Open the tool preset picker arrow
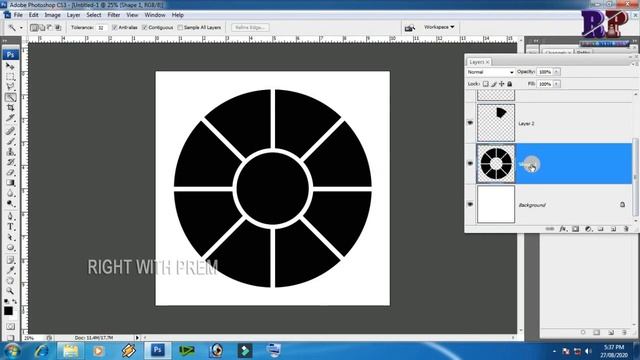The width and height of the screenshot is (640, 360). tap(21, 28)
